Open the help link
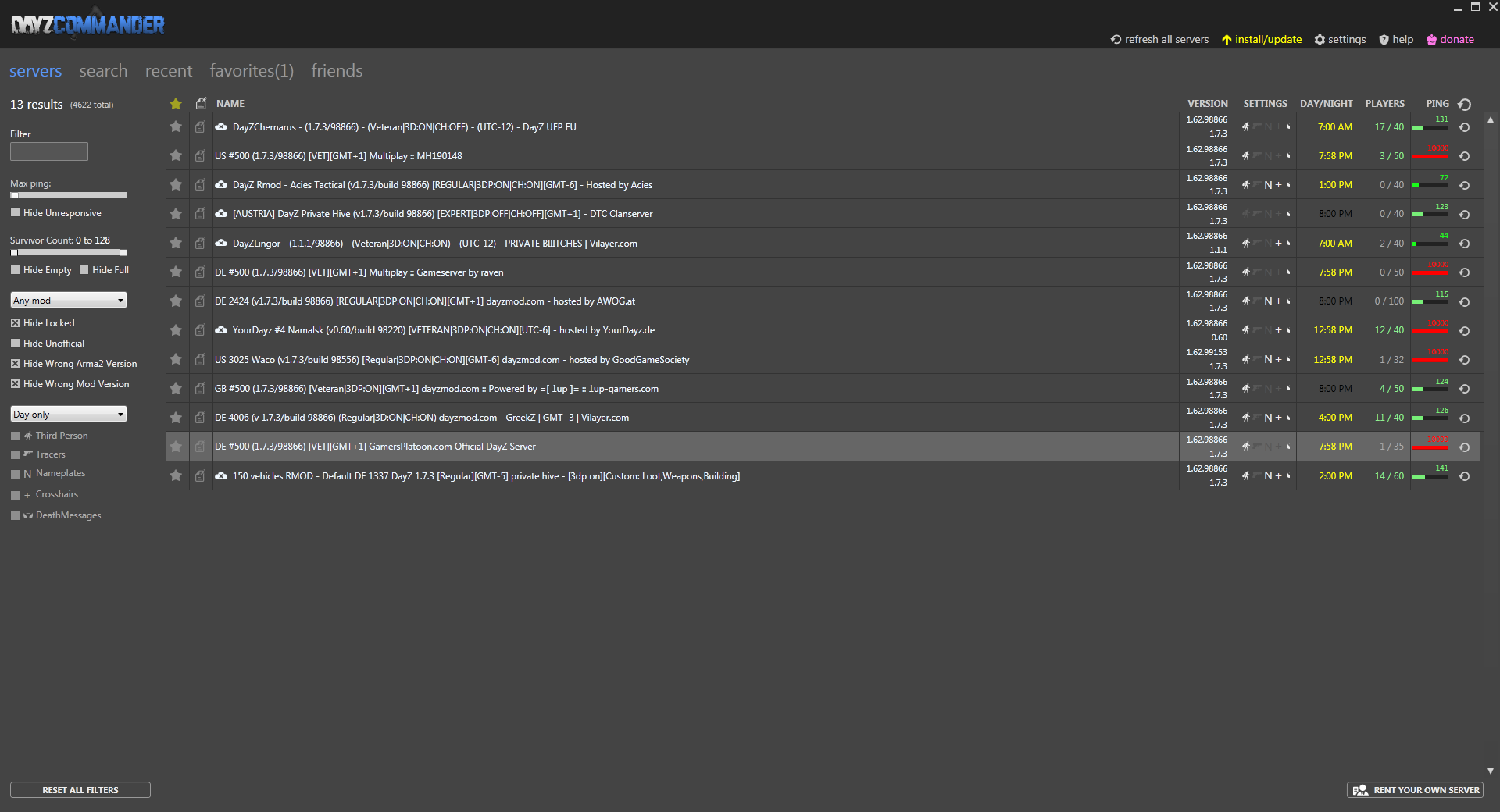Screen dimensions: 1500x812 click(1396, 39)
